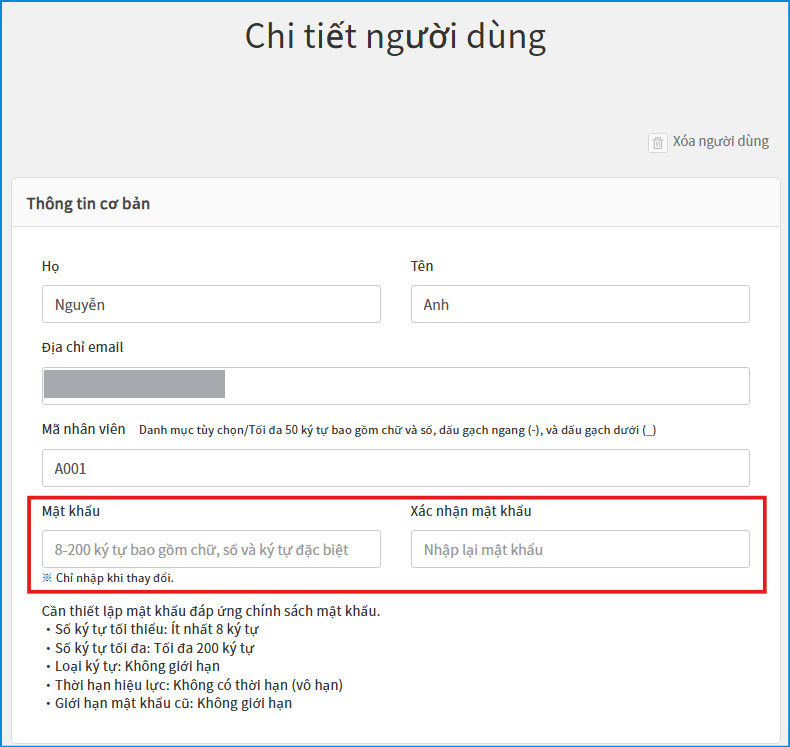This screenshot has height=747, width=790.
Task: Click the employee code hint about 50 characters
Action: [x=397, y=430]
